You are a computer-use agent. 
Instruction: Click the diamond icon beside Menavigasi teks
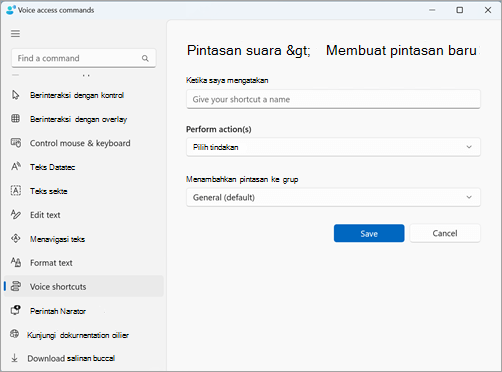[x=16, y=239]
